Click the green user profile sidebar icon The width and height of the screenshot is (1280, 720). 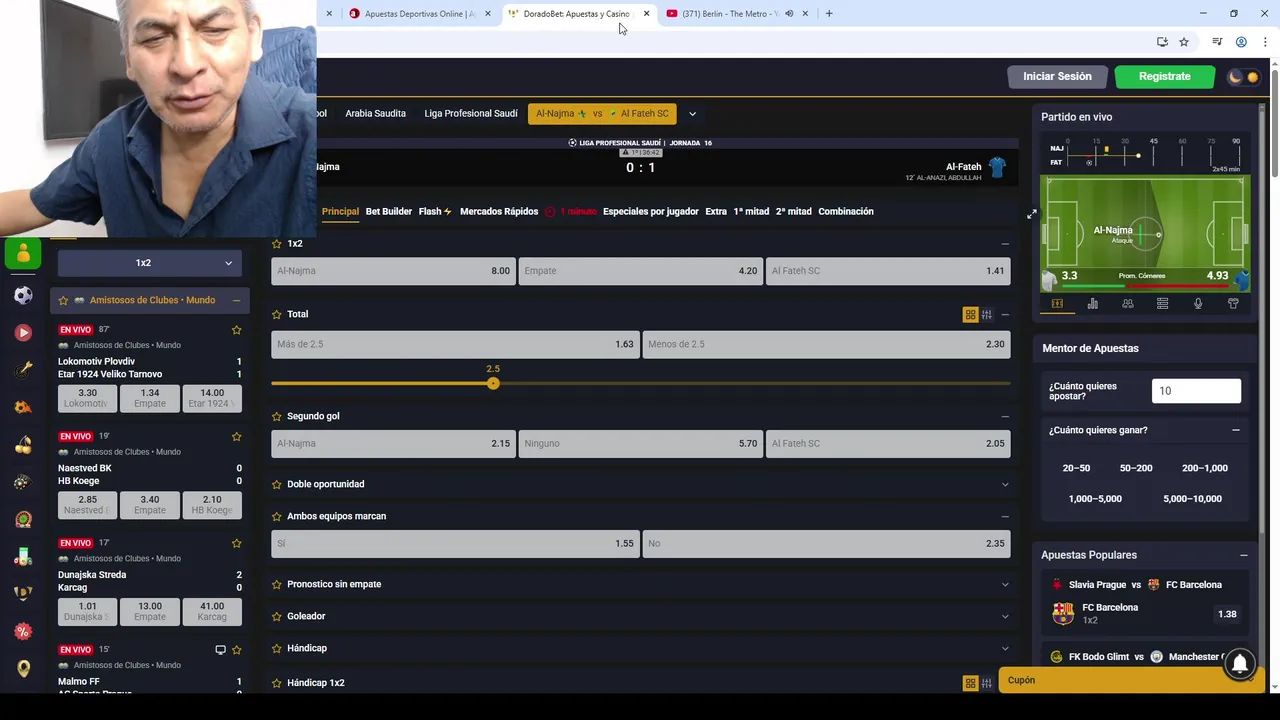pyautogui.click(x=23, y=254)
